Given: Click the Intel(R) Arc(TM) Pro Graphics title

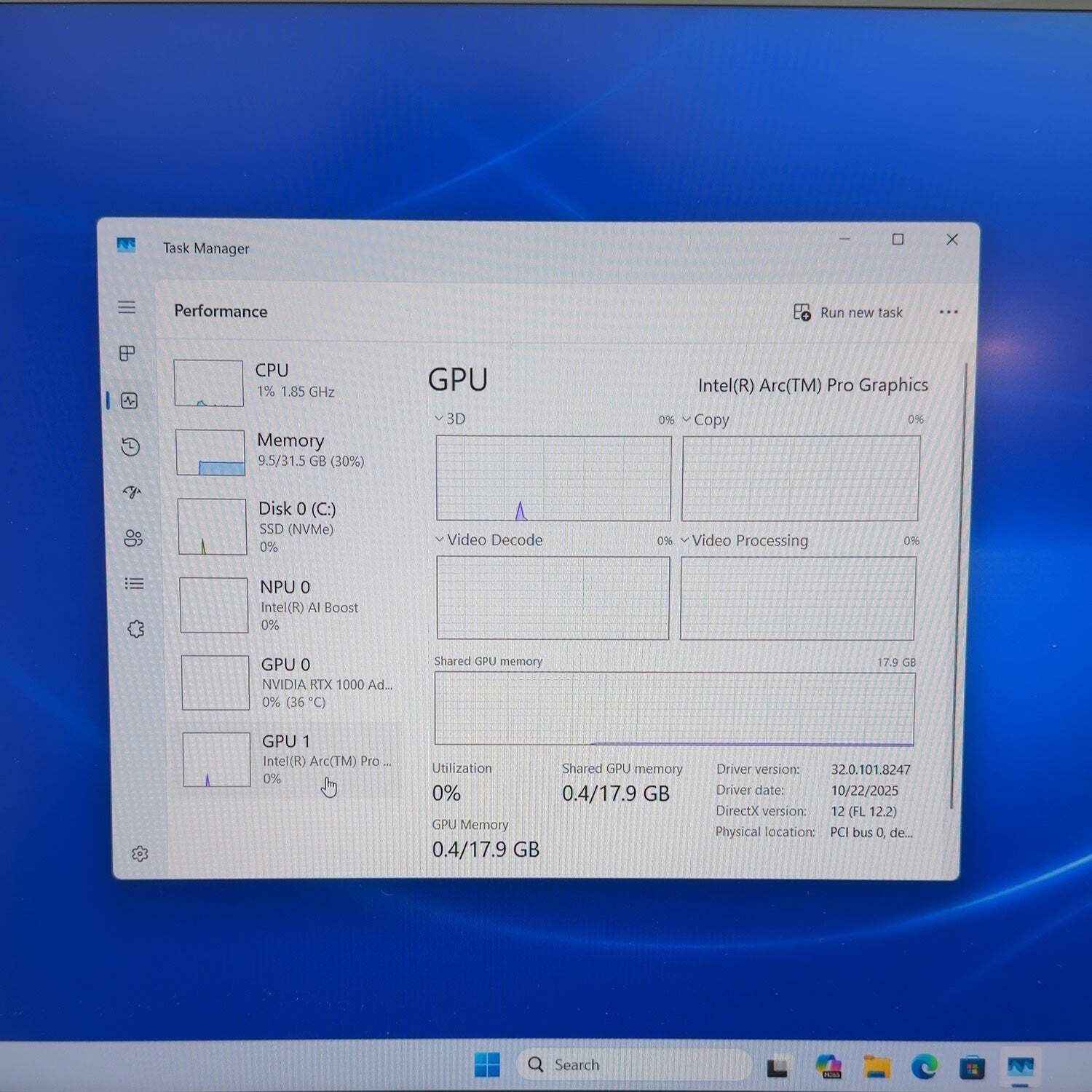Looking at the screenshot, I should point(813,385).
